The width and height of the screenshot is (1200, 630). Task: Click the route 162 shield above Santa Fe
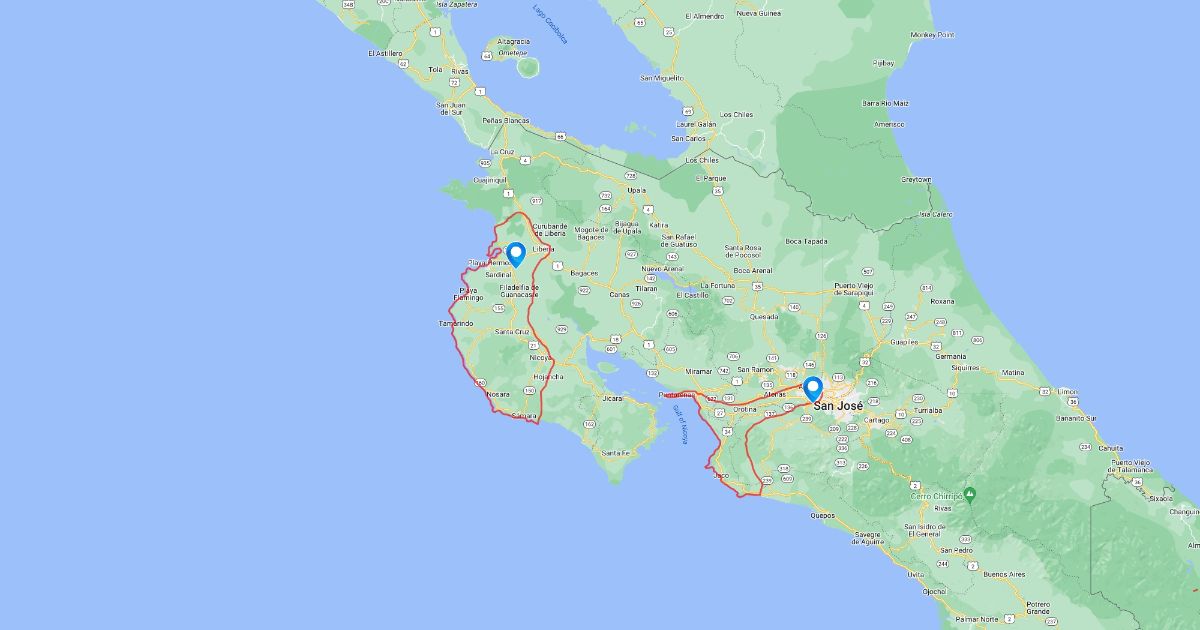[x=590, y=424]
